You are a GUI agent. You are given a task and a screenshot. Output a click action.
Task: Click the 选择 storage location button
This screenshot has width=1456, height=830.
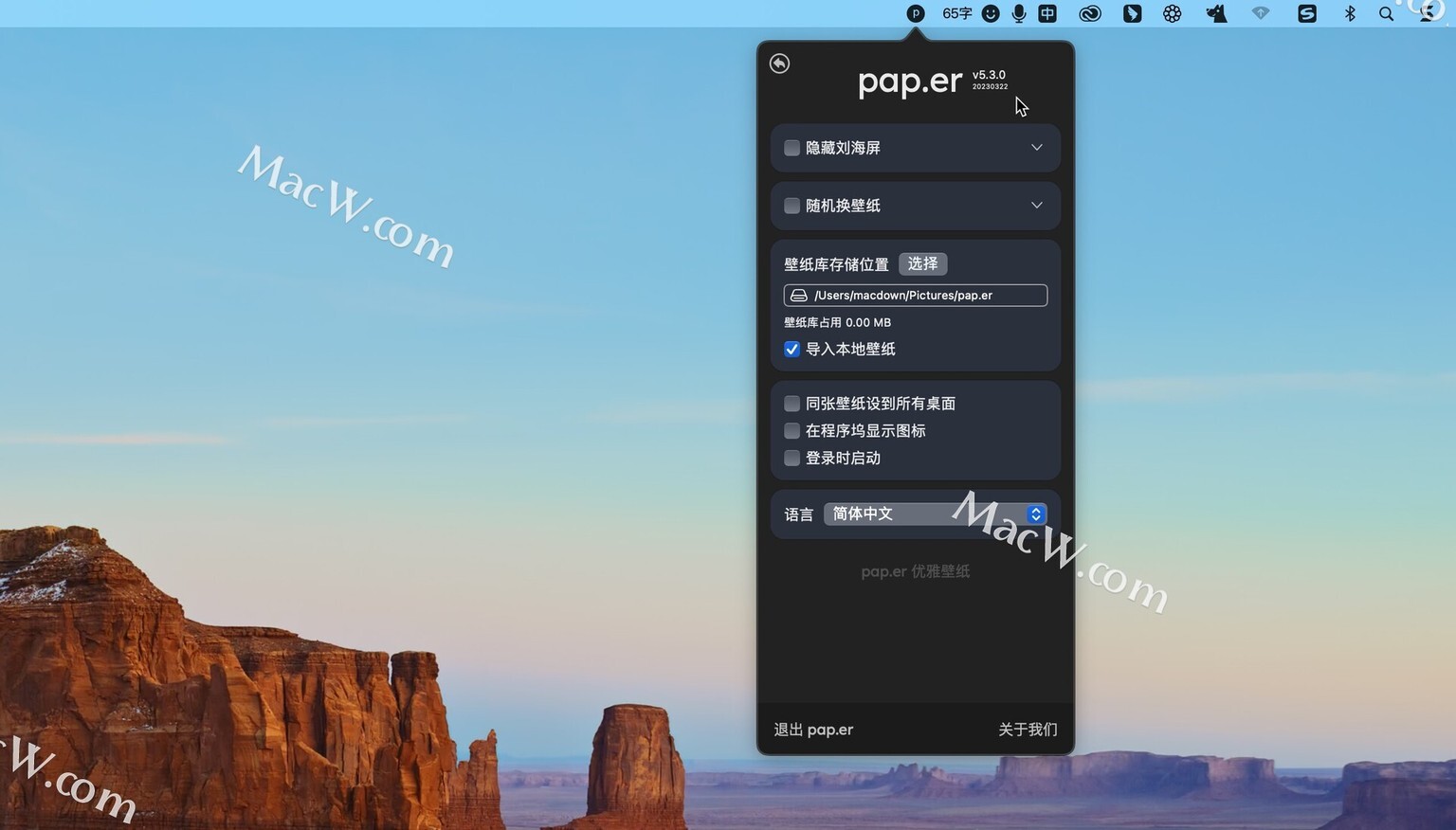tap(922, 263)
